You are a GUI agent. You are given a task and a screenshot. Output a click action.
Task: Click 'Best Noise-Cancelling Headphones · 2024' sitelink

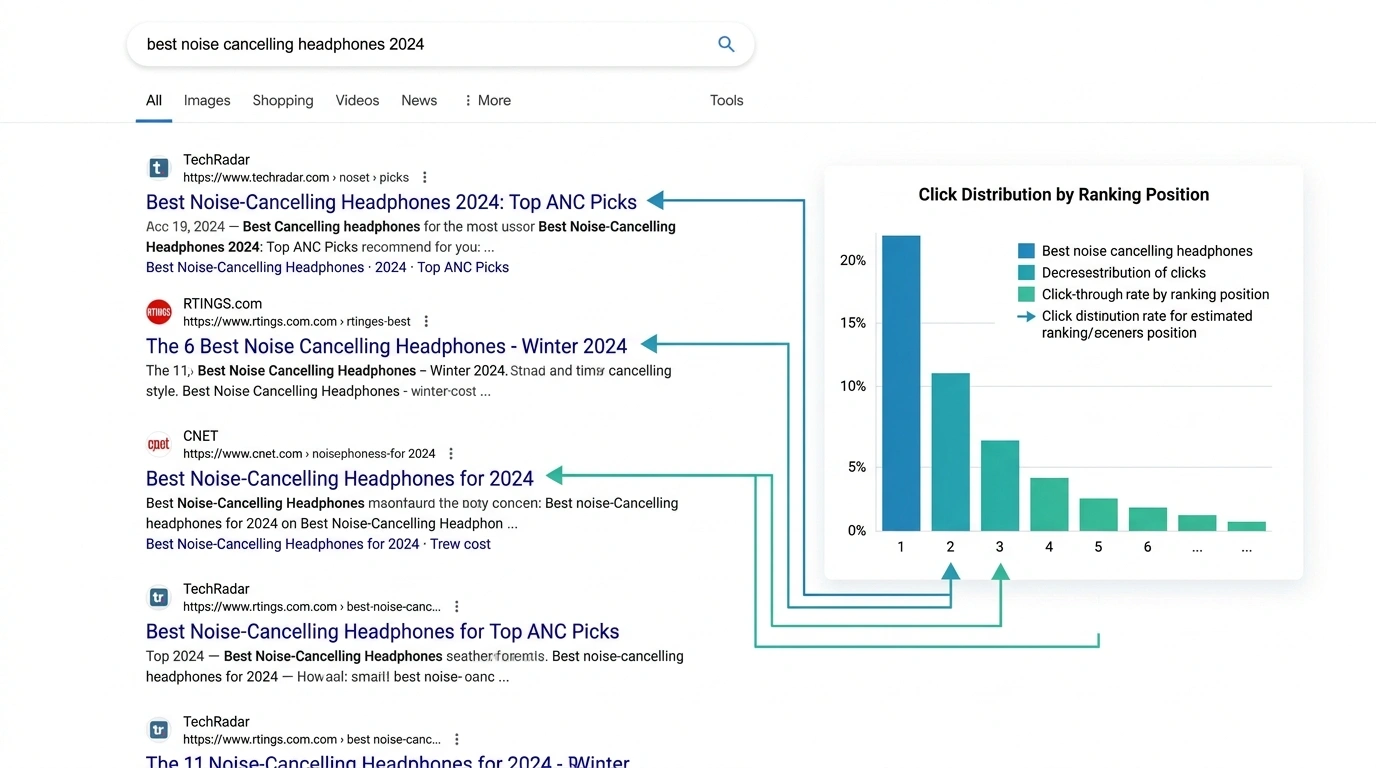(x=276, y=267)
